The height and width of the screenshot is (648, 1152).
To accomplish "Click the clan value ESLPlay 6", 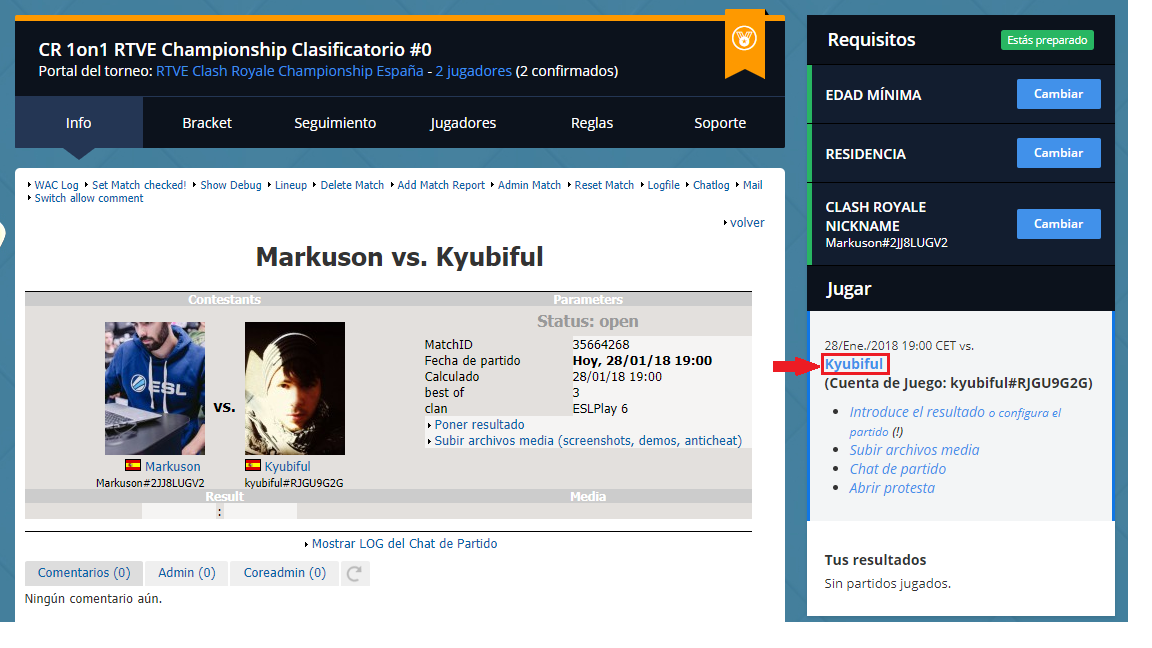I will (x=600, y=408).
